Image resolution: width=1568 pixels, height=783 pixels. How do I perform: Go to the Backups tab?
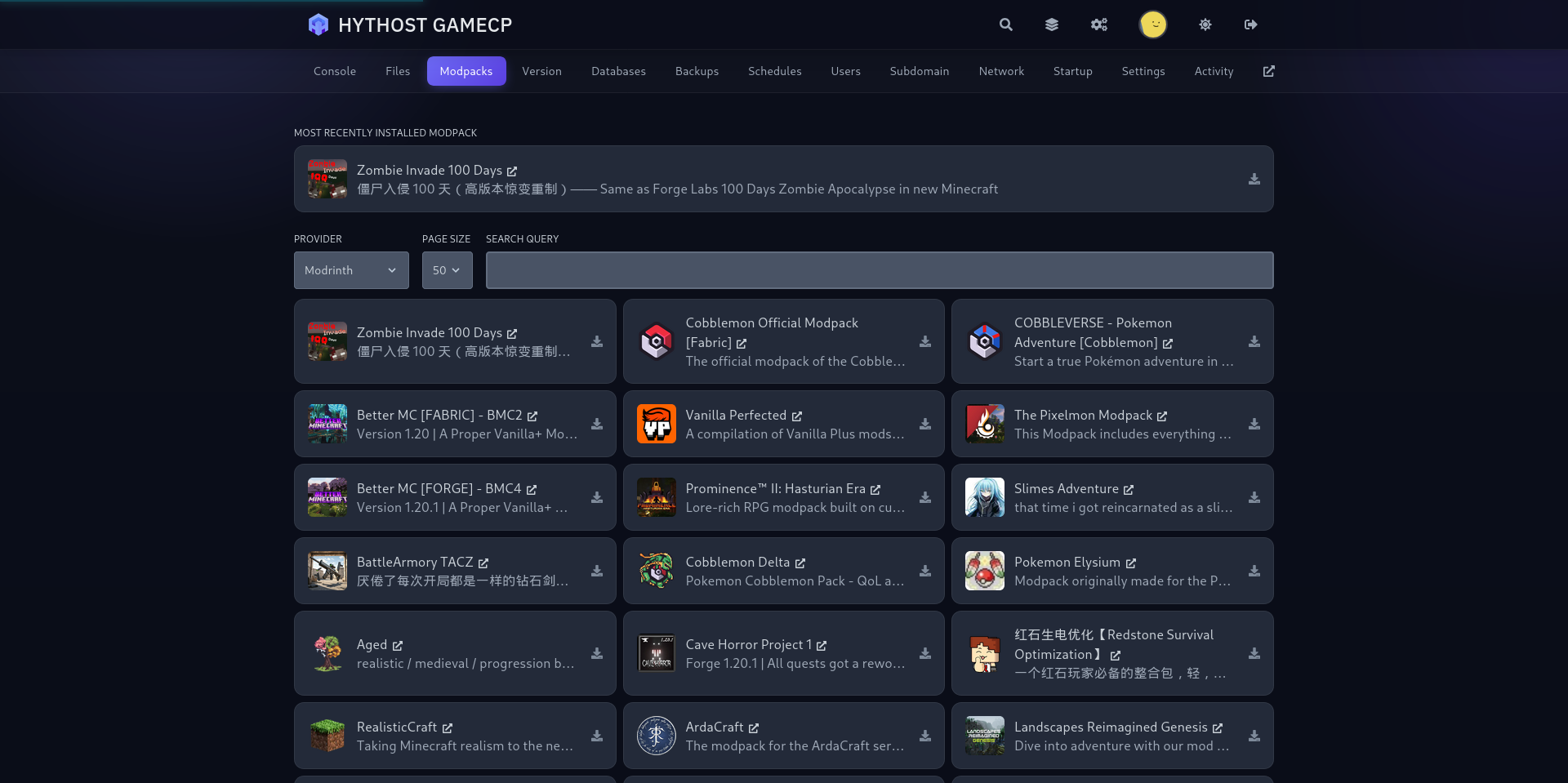pyautogui.click(x=697, y=71)
